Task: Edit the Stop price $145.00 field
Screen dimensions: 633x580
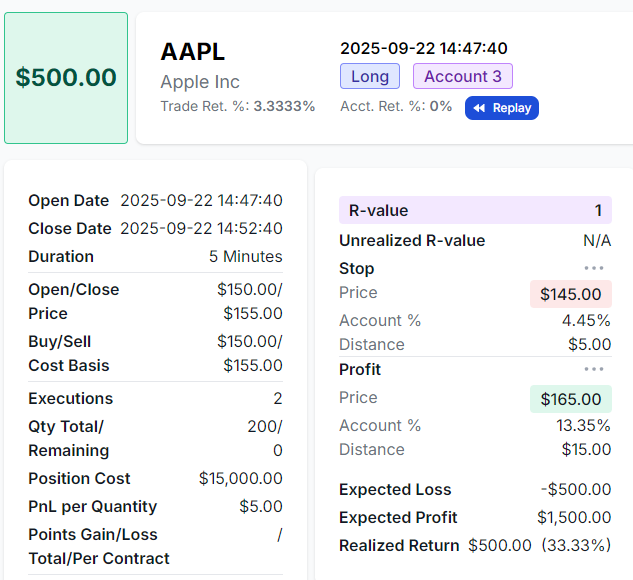Action: pyautogui.click(x=570, y=294)
